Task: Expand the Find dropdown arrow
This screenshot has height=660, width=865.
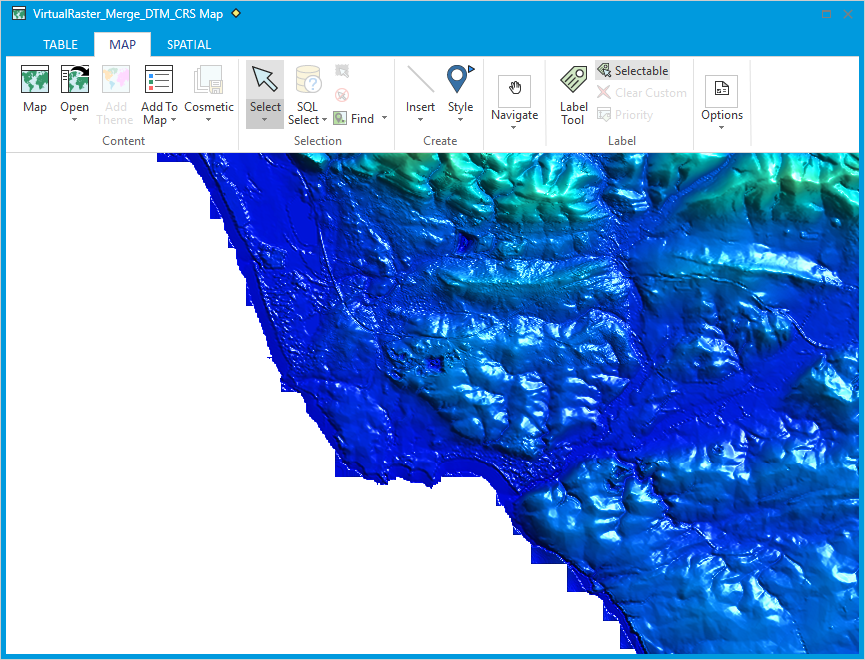Action: (x=385, y=118)
